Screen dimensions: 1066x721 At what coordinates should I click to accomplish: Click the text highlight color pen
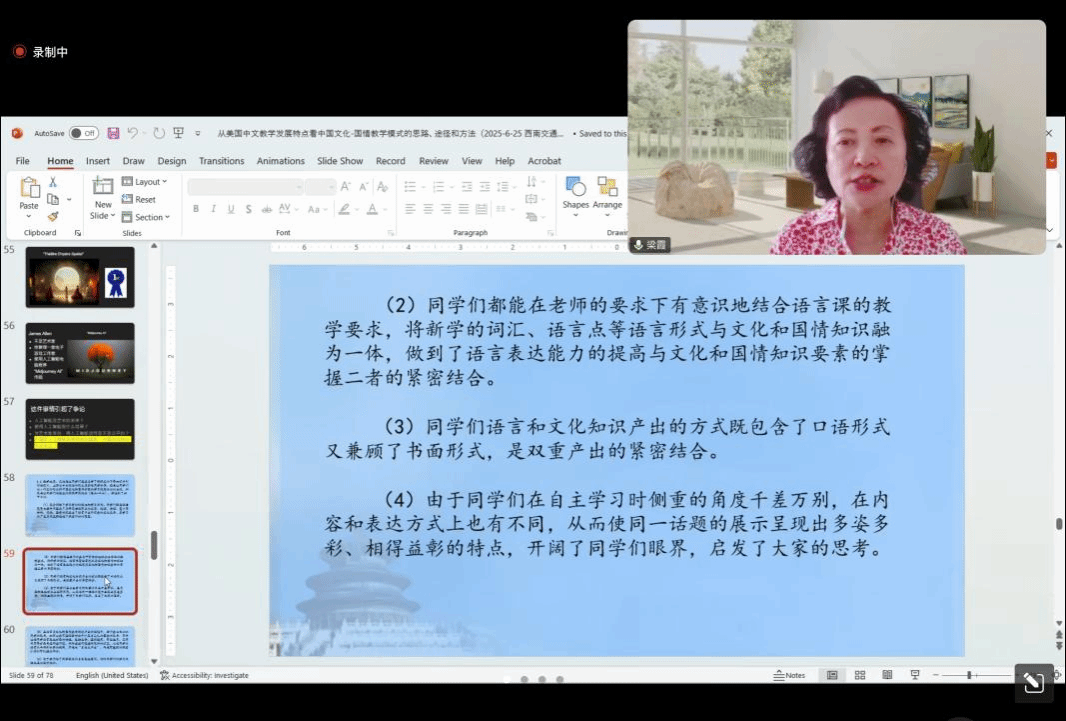(x=345, y=209)
